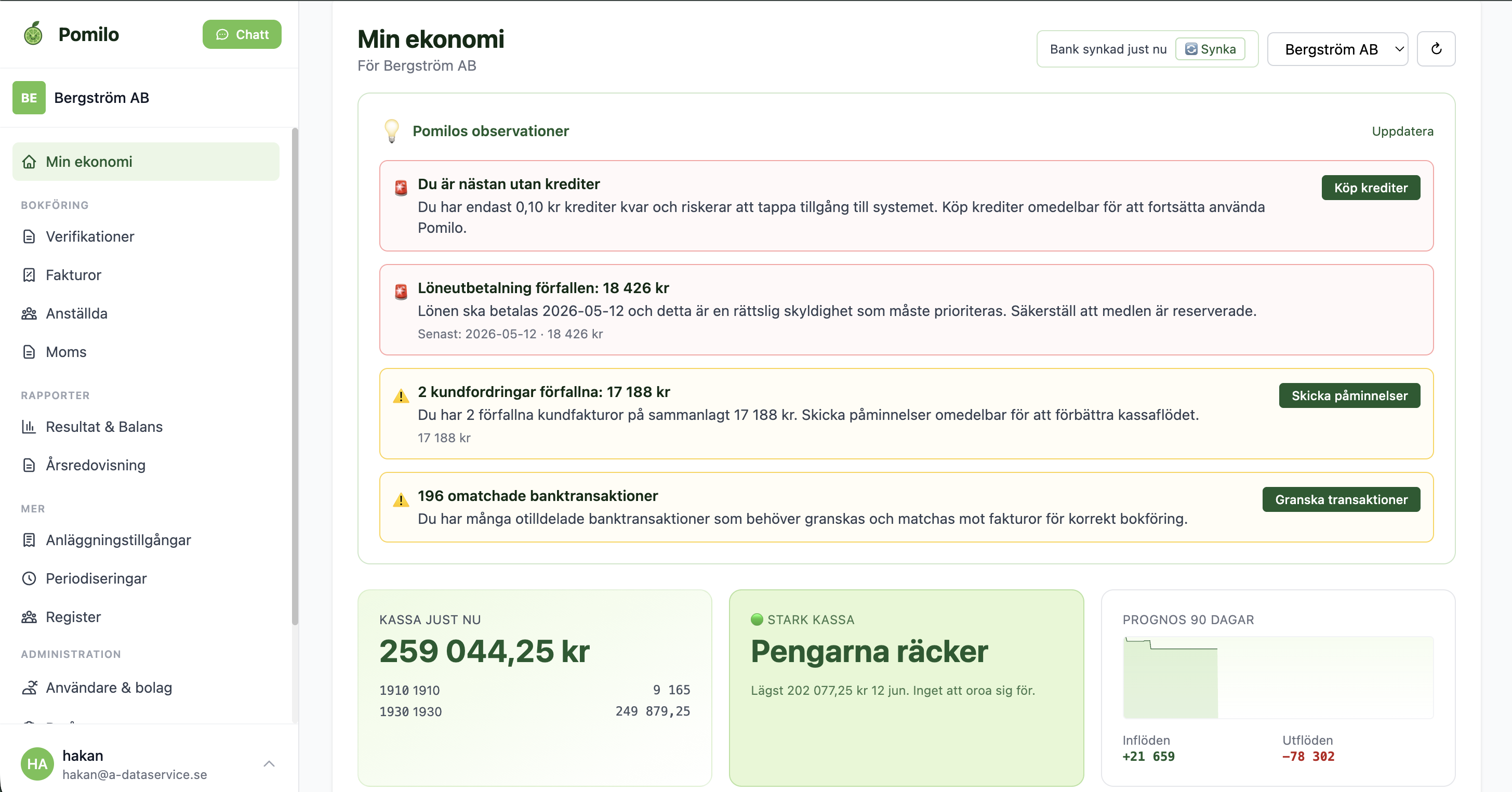Open the Moms menu item

pyautogui.click(x=66, y=352)
